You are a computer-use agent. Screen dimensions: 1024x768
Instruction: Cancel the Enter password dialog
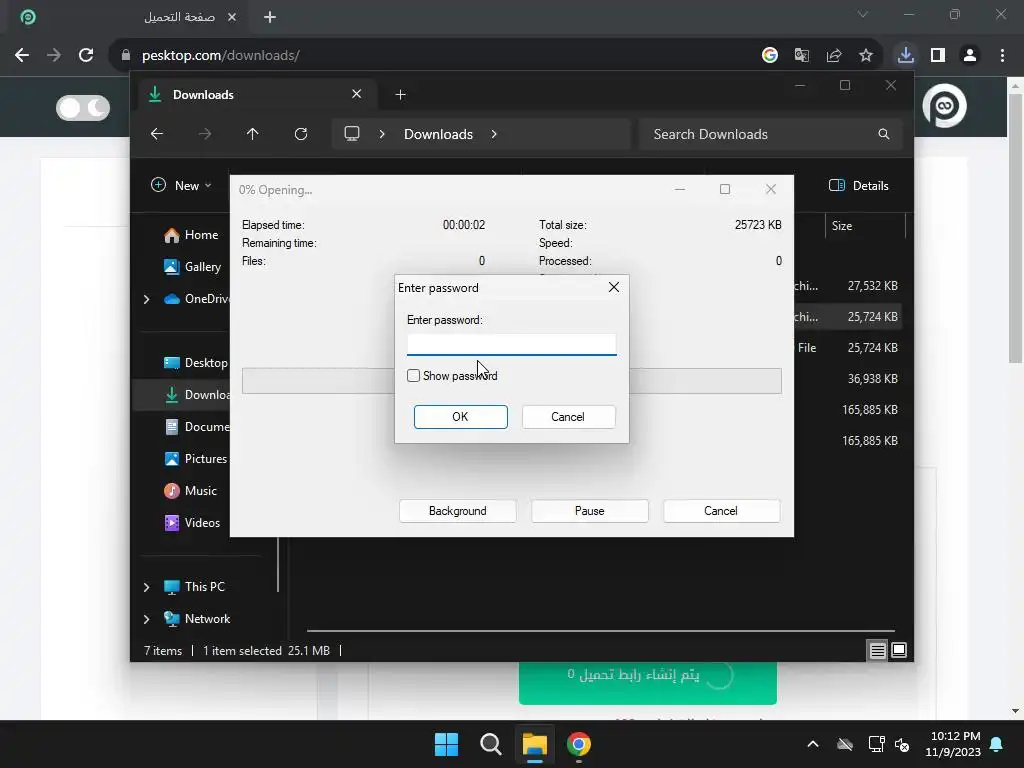[568, 417]
